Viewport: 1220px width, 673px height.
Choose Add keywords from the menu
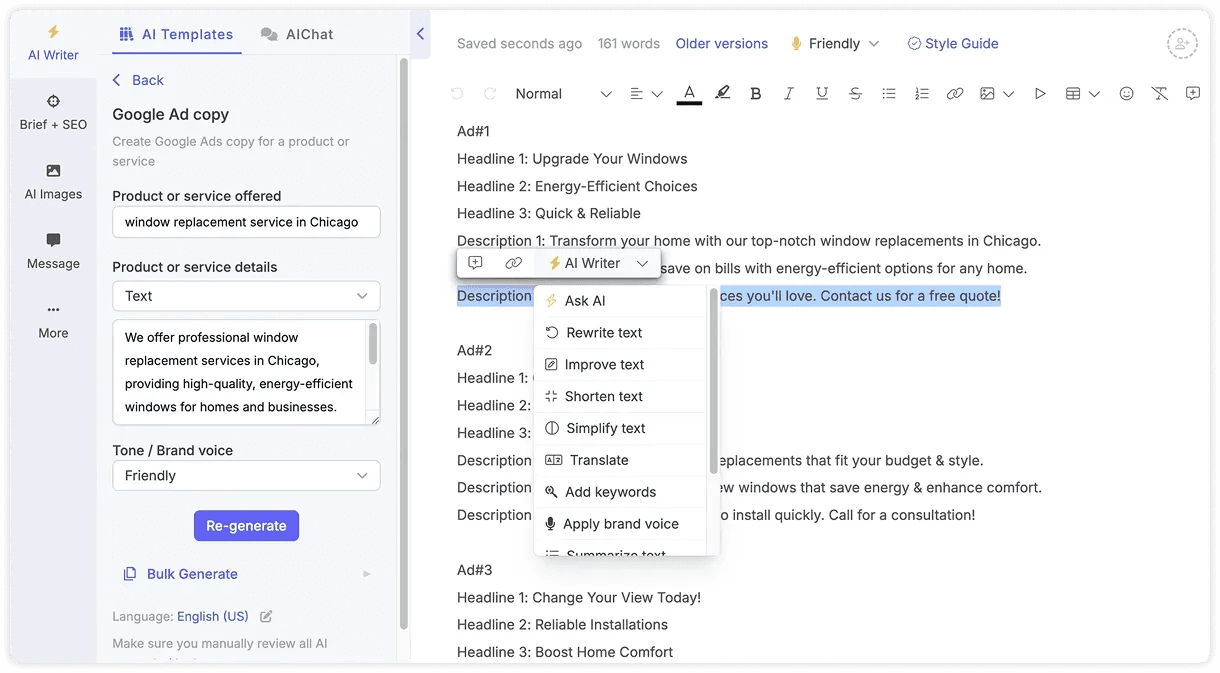[621, 492]
